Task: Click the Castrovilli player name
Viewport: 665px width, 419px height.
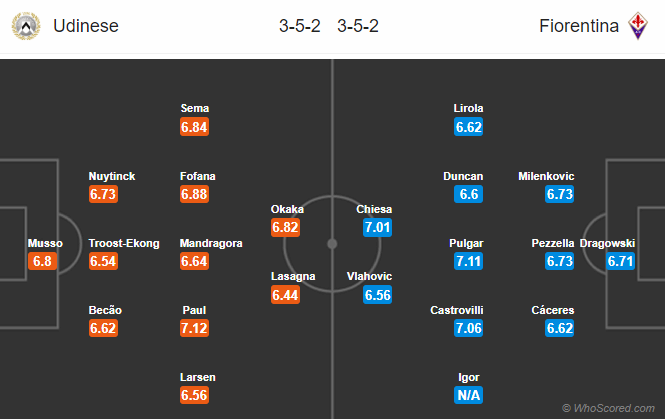Action: click(x=457, y=310)
